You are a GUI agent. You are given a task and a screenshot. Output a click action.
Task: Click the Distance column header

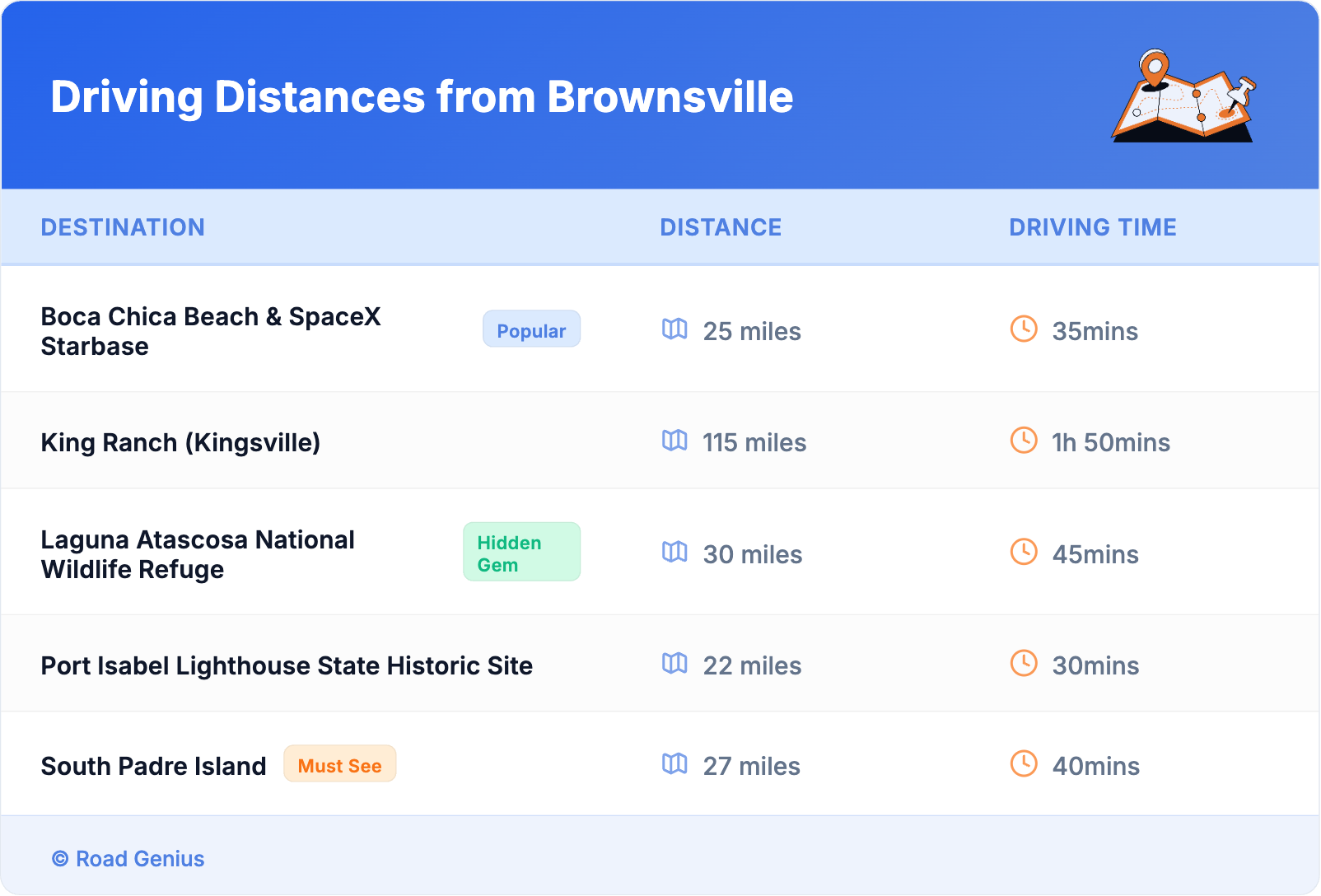coord(721,227)
